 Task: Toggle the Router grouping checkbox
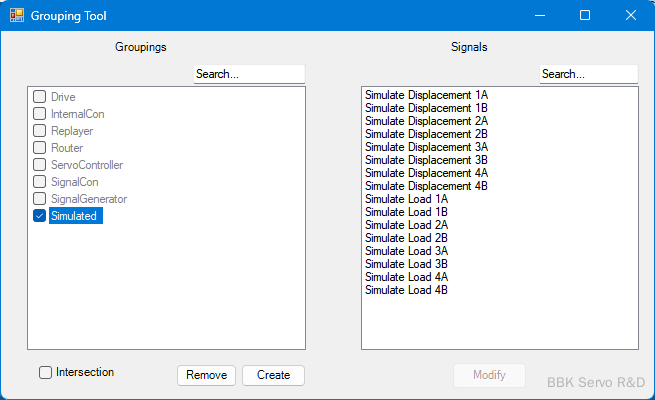(x=40, y=148)
